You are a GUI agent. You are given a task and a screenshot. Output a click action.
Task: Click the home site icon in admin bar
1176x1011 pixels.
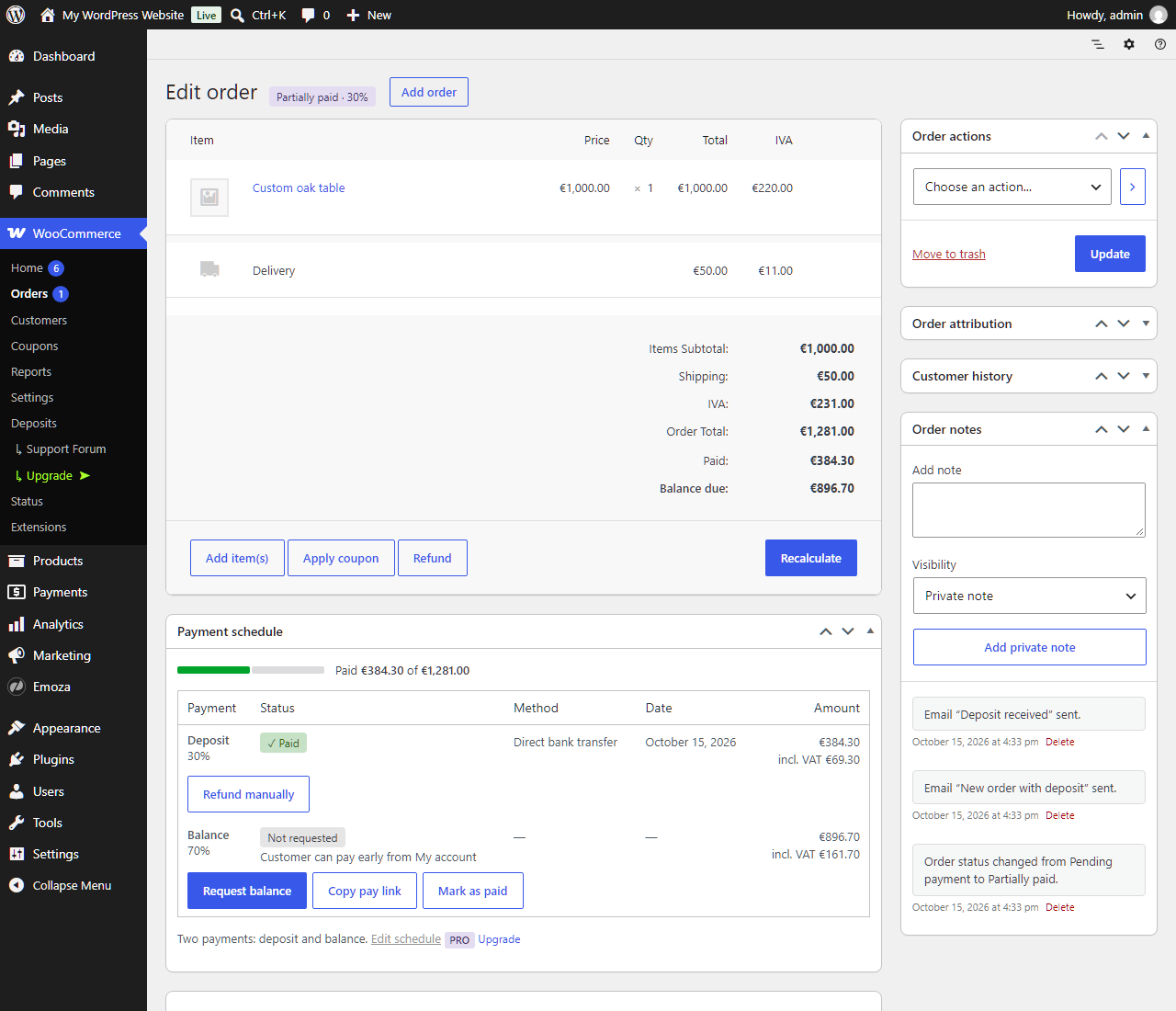tap(48, 15)
